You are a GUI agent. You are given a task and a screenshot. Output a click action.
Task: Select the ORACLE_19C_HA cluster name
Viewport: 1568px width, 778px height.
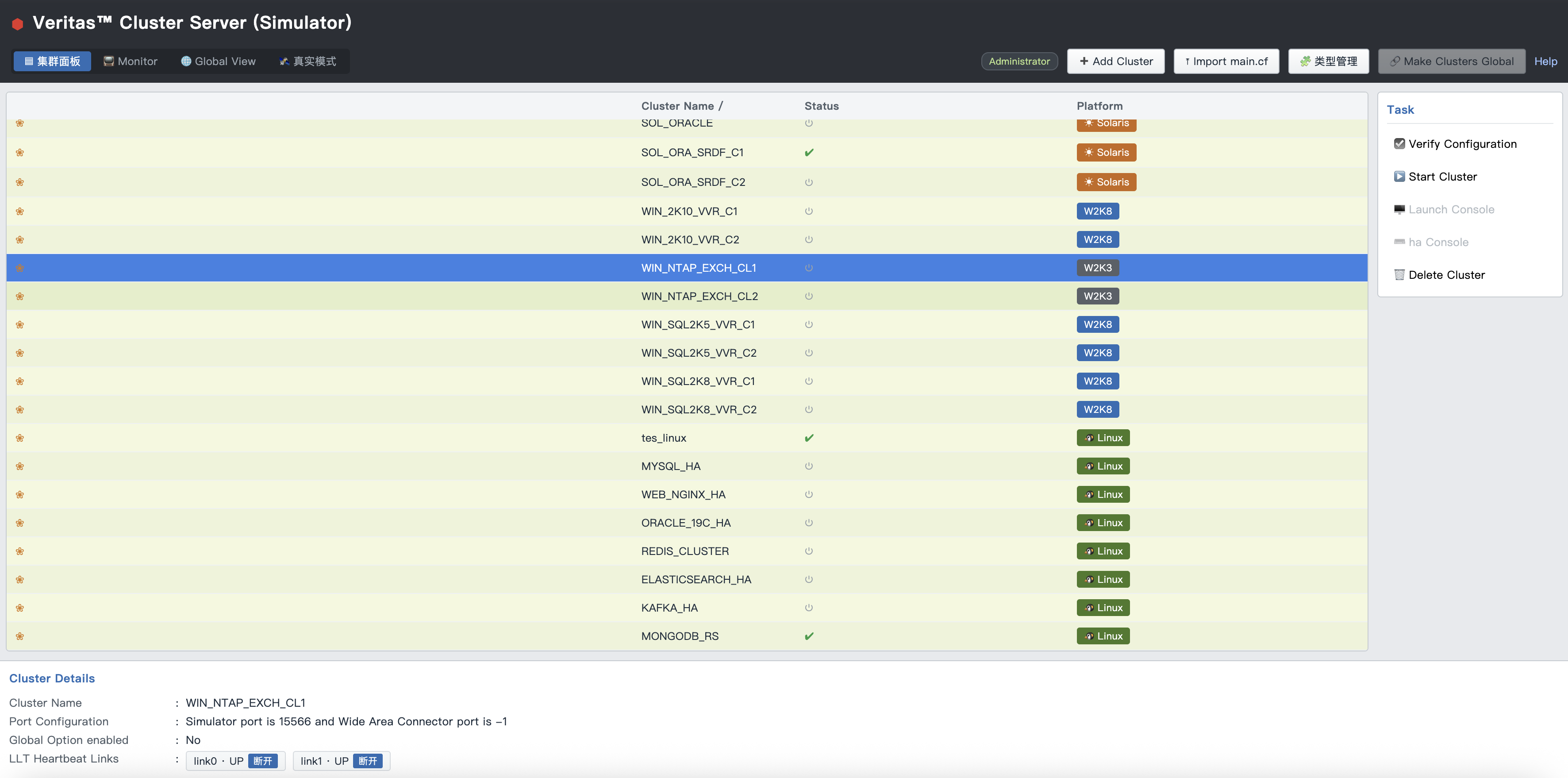coord(685,523)
